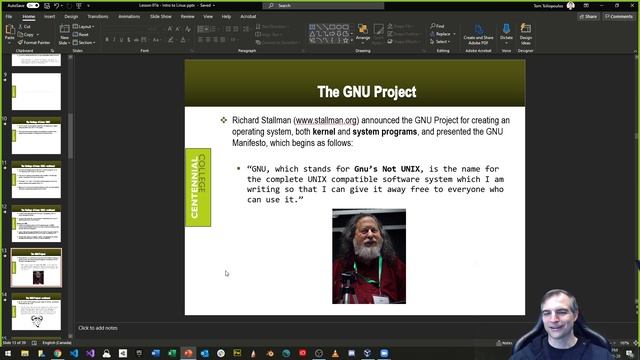Toggle the Notes pane button in status bar
640x360 pixels.
pyautogui.click(x=504, y=343)
